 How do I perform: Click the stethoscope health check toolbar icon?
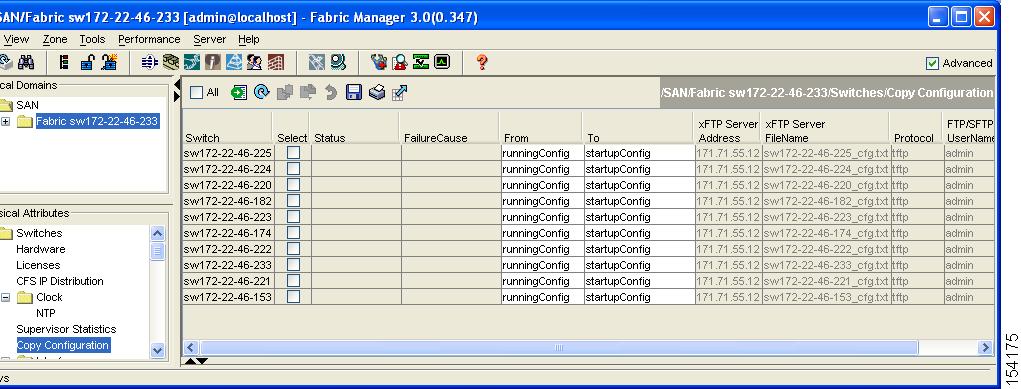[378, 63]
